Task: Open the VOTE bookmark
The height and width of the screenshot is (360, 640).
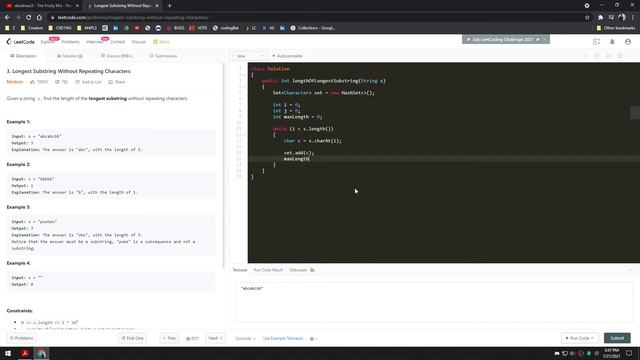Action: tap(198, 28)
